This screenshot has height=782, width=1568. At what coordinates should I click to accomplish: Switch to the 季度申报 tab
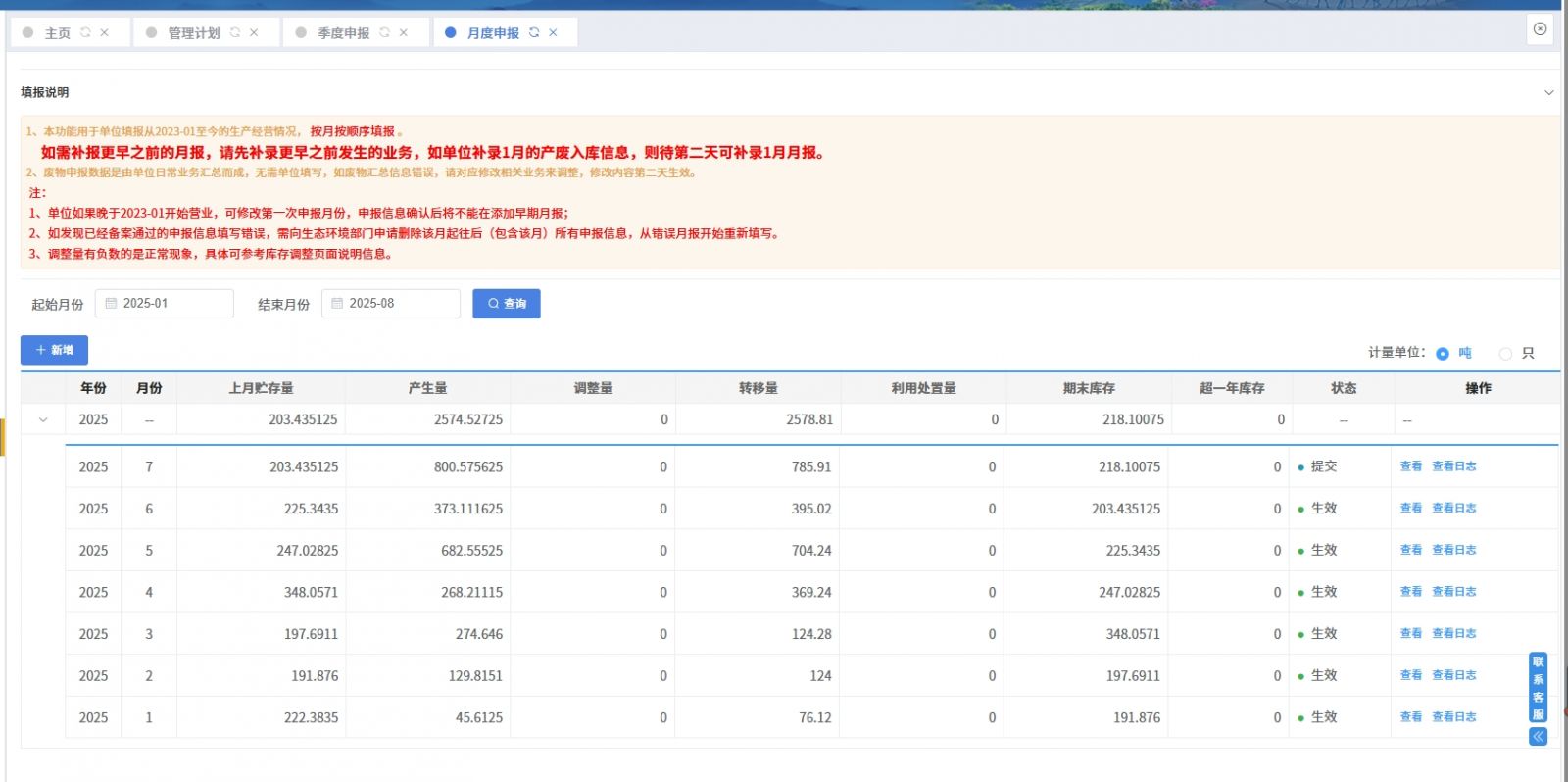click(343, 33)
